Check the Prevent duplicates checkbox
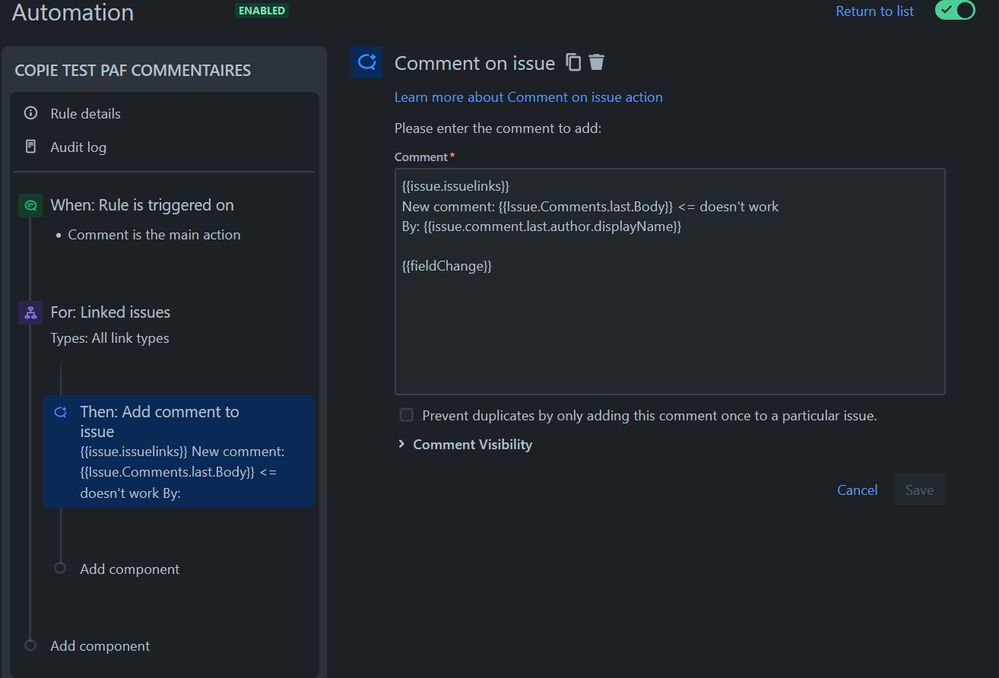999x678 pixels. point(406,415)
